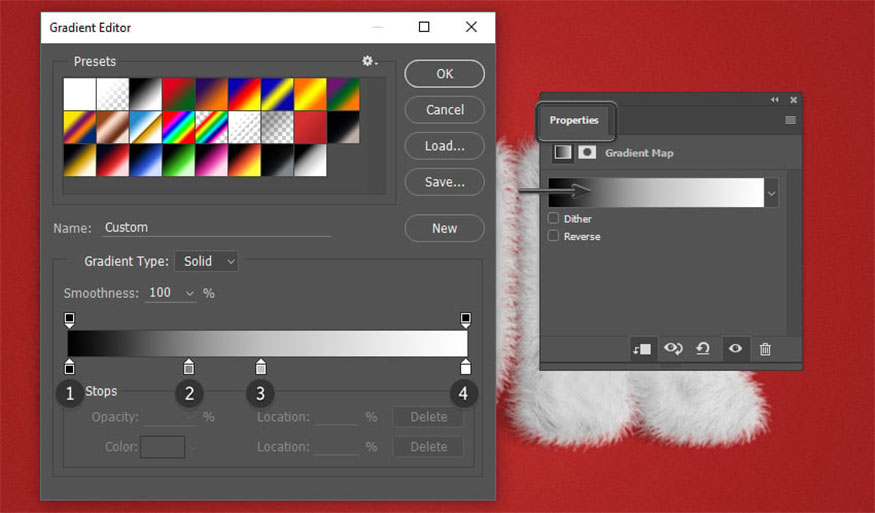Screen dimensions: 875x513
Task: Reset adjustment to defaults icon
Action: point(703,348)
